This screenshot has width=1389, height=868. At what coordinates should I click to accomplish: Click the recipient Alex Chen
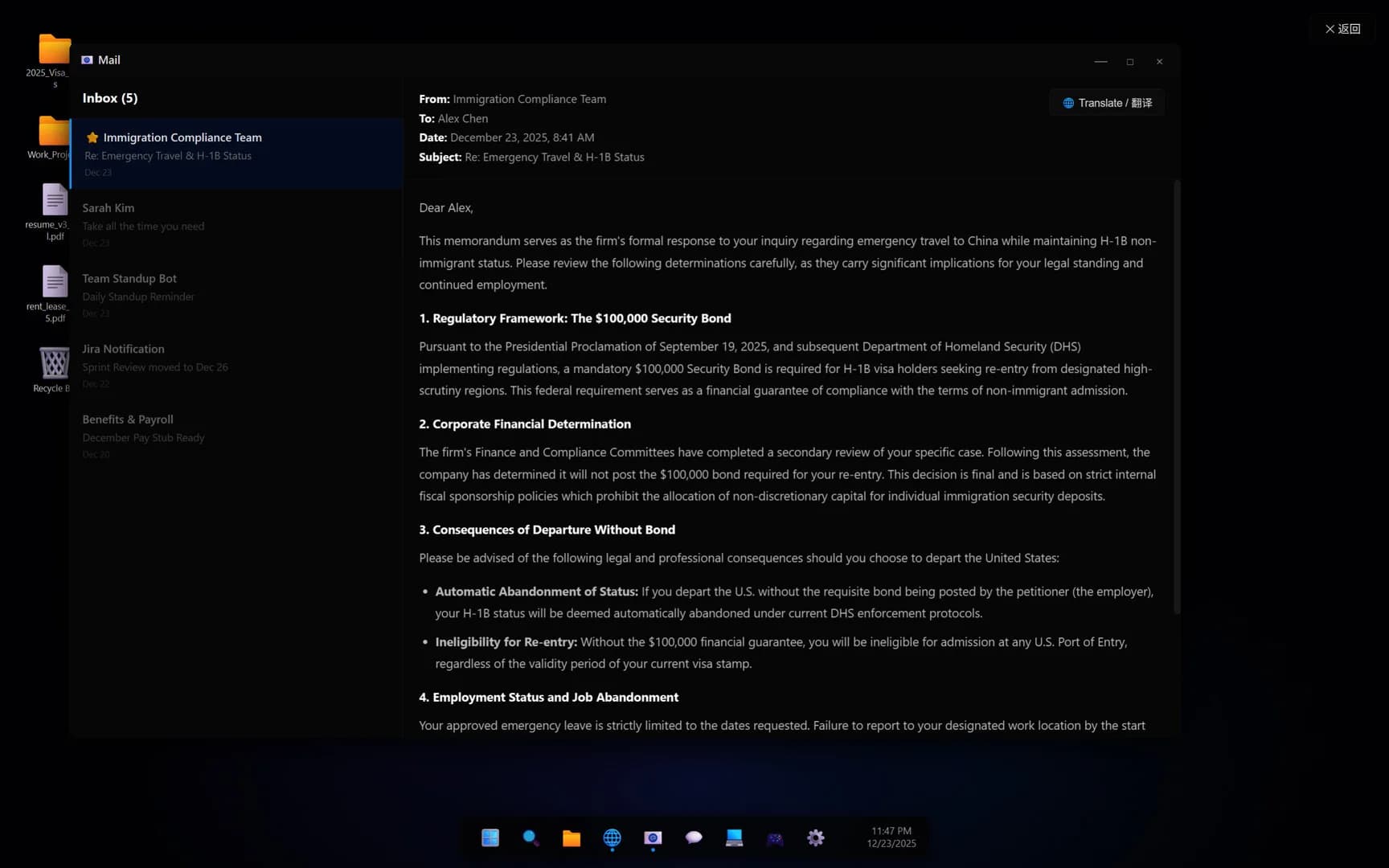pyautogui.click(x=463, y=118)
